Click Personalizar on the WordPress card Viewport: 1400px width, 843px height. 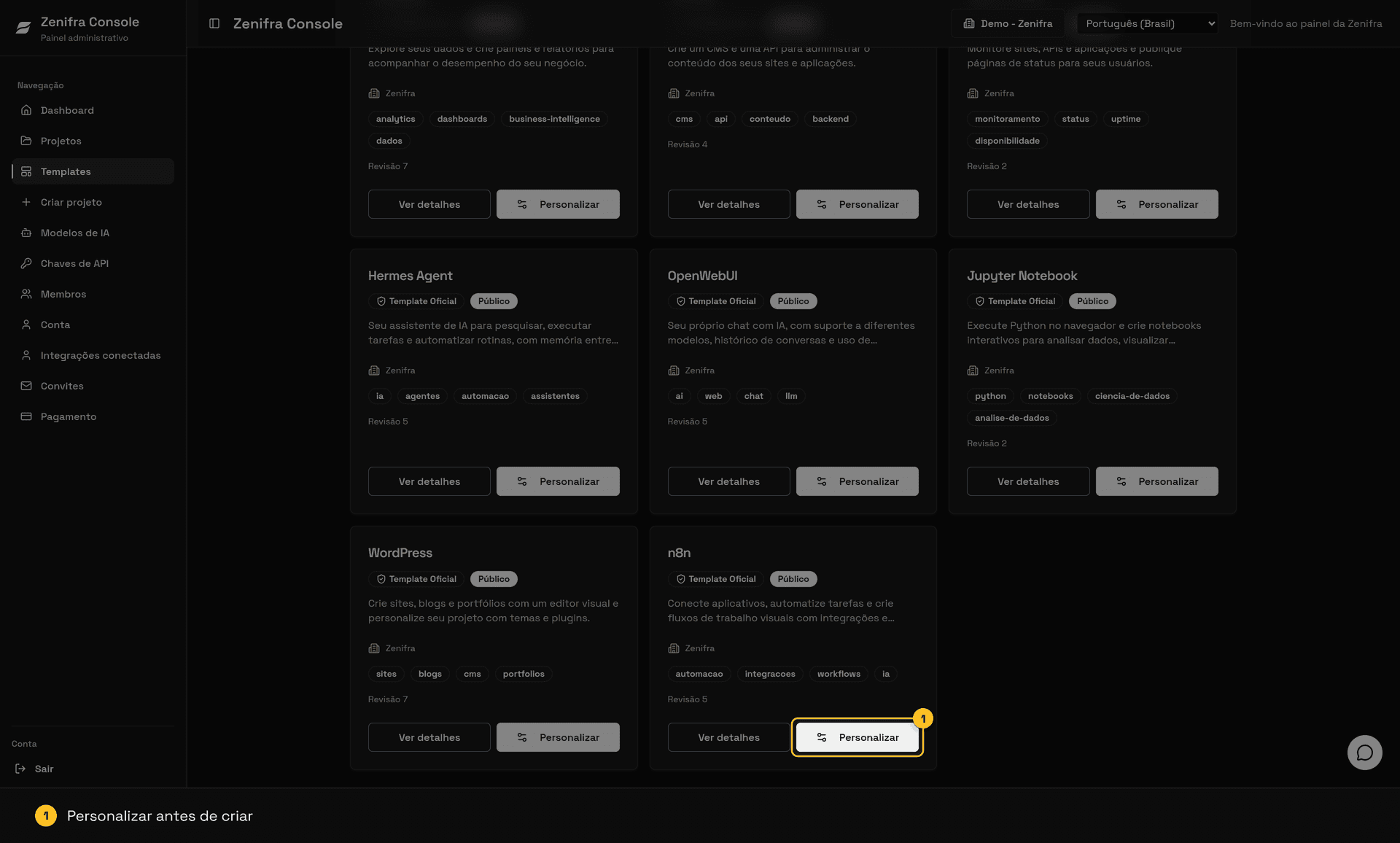[558, 737]
